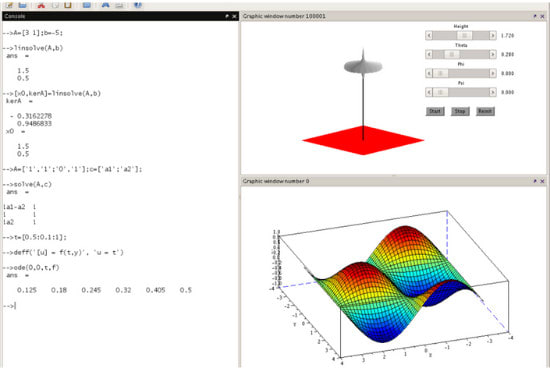550x370 pixels.
Task: Decrease Height with the left arrow
Action: (x=429, y=35)
